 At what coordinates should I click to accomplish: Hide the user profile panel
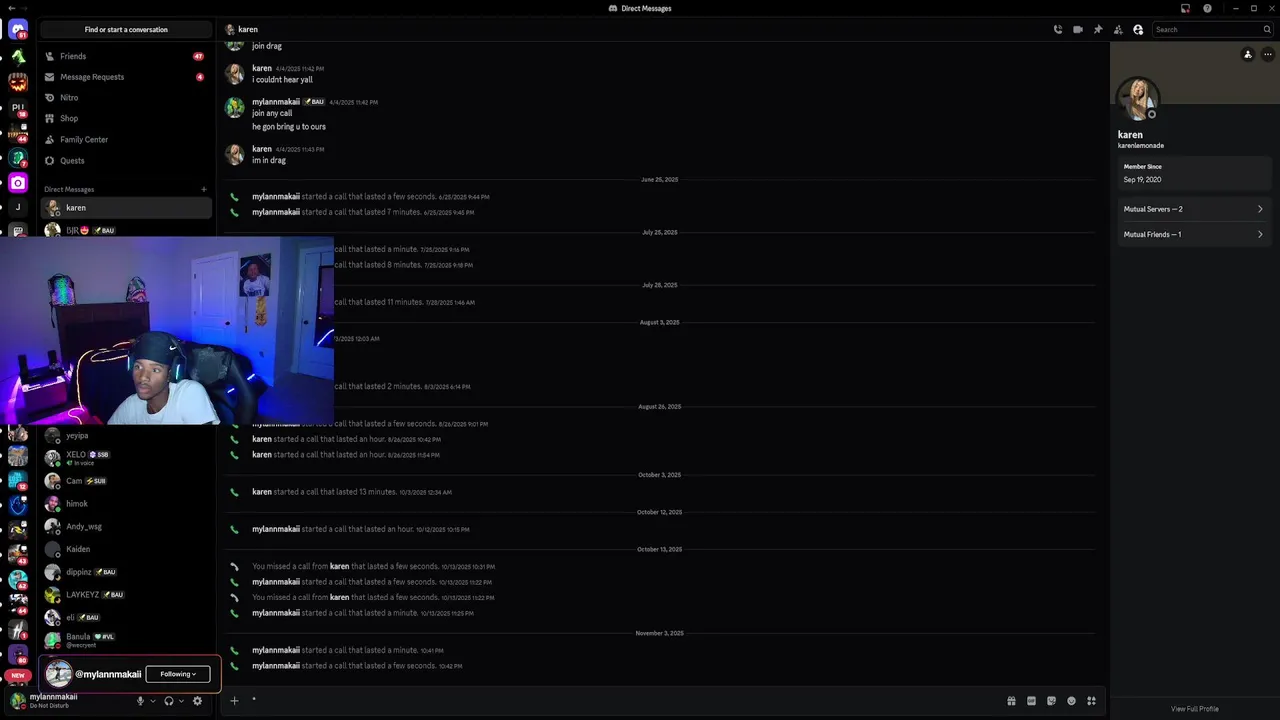click(x=1138, y=30)
